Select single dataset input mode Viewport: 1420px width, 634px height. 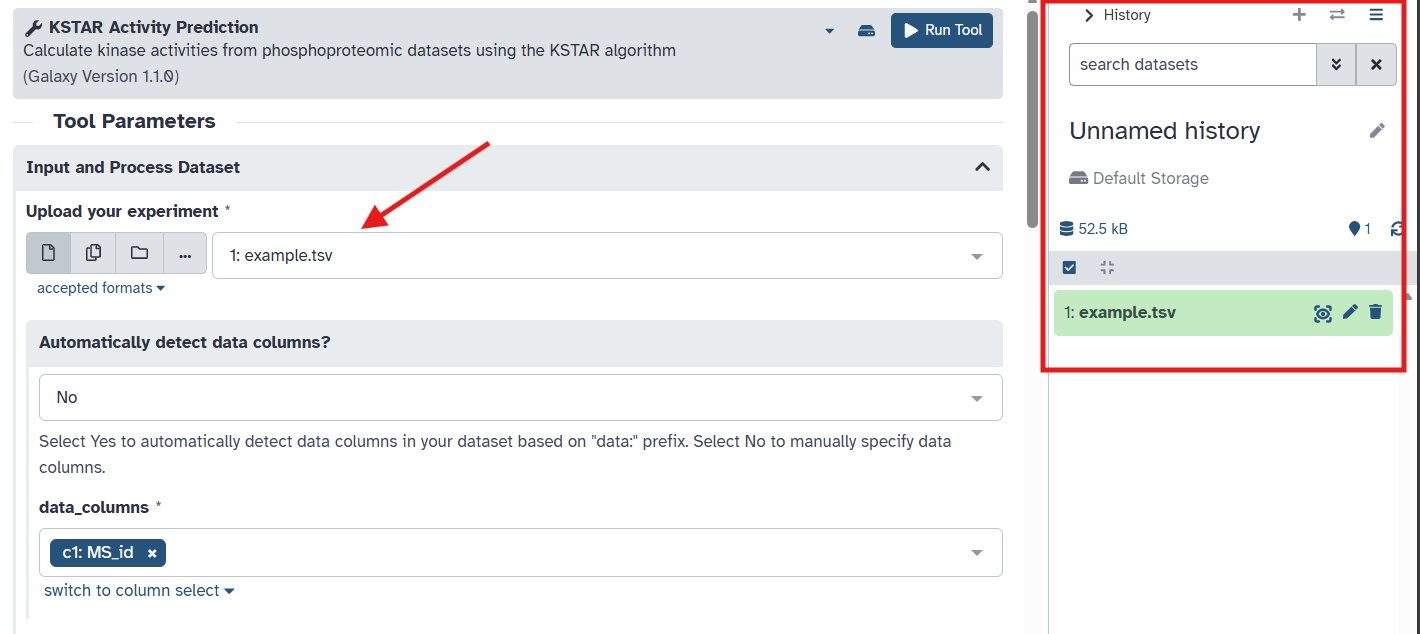click(48, 254)
